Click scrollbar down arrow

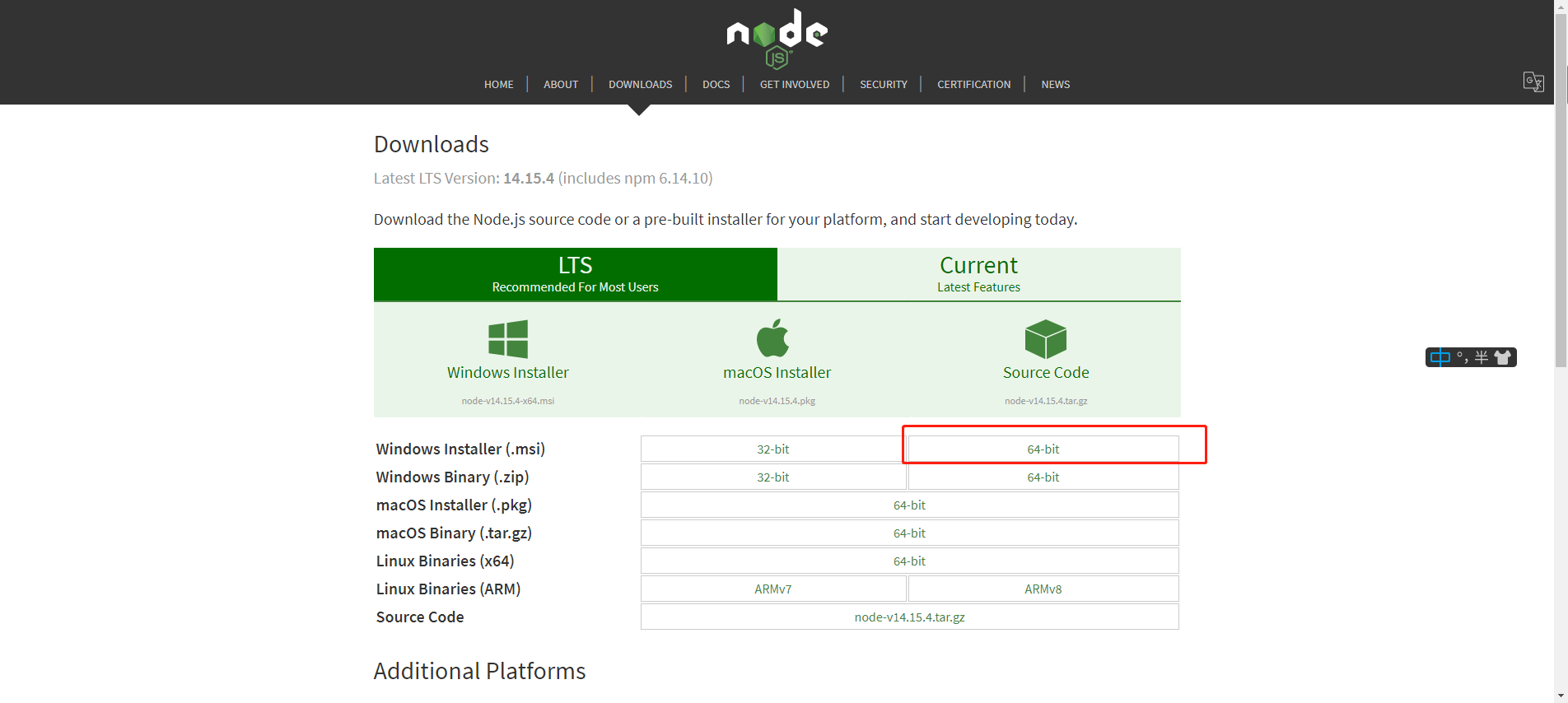pos(1561,696)
